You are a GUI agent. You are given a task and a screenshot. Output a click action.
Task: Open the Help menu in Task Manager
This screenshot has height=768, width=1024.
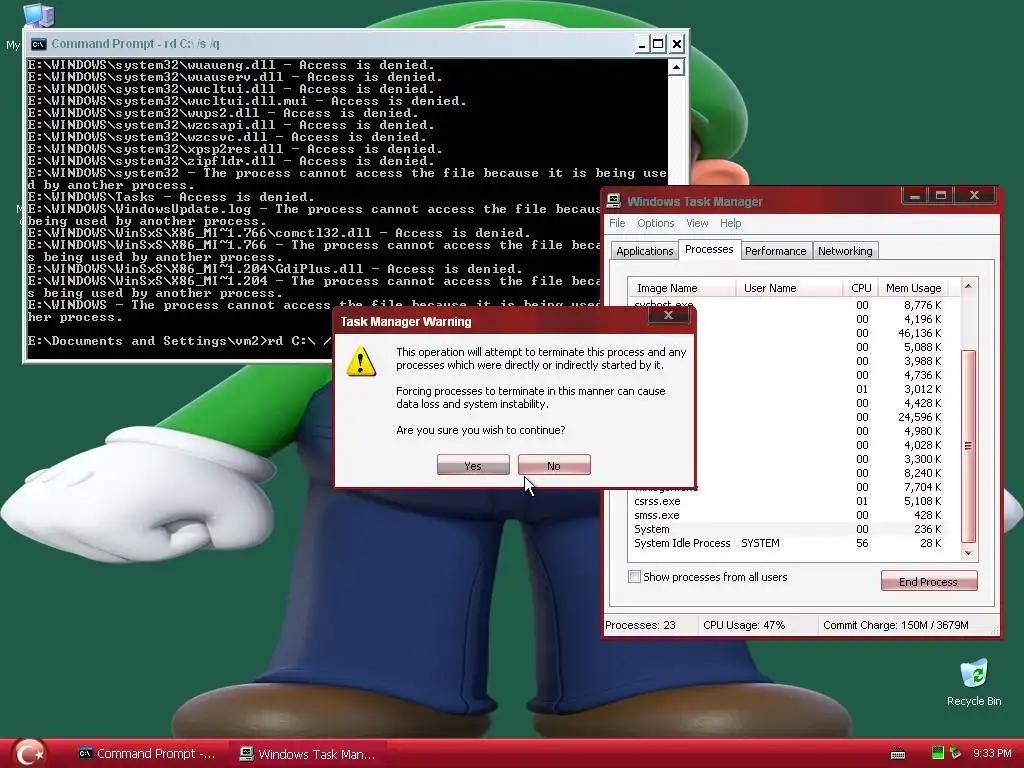pos(730,223)
